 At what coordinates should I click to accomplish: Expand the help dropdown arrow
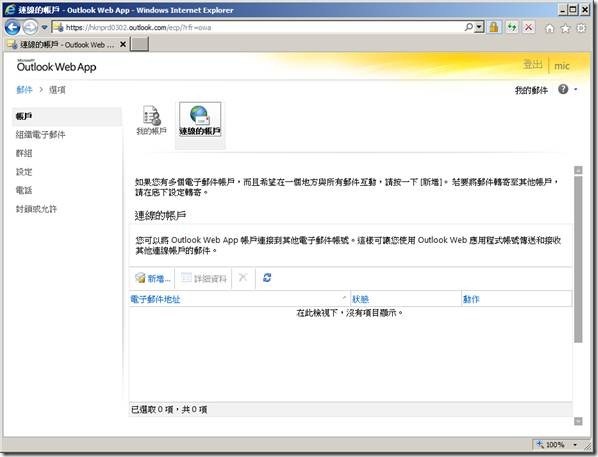[575, 90]
